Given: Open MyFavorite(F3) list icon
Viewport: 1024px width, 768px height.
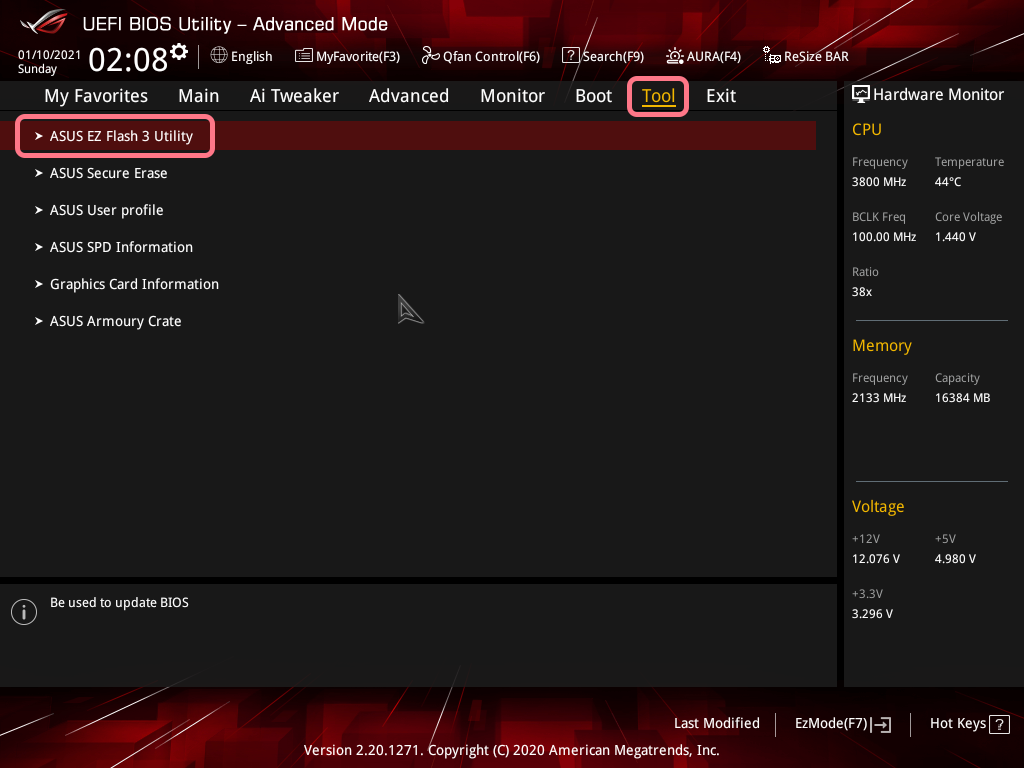Looking at the screenshot, I should point(303,56).
